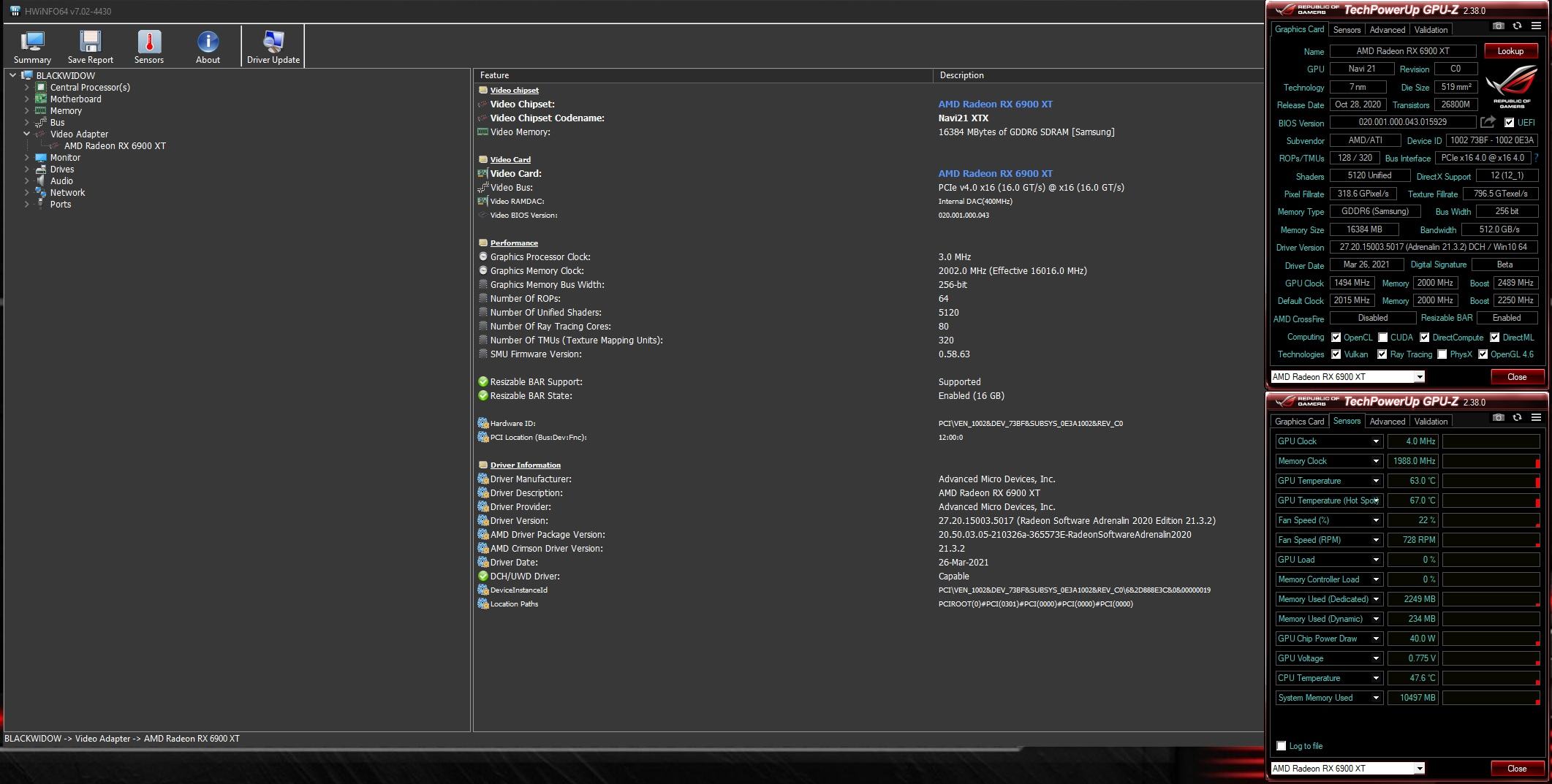Viewport: 1552px width, 784px height.
Task: Toggle DirectML checkbox
Action: [x=1494, y=338]
